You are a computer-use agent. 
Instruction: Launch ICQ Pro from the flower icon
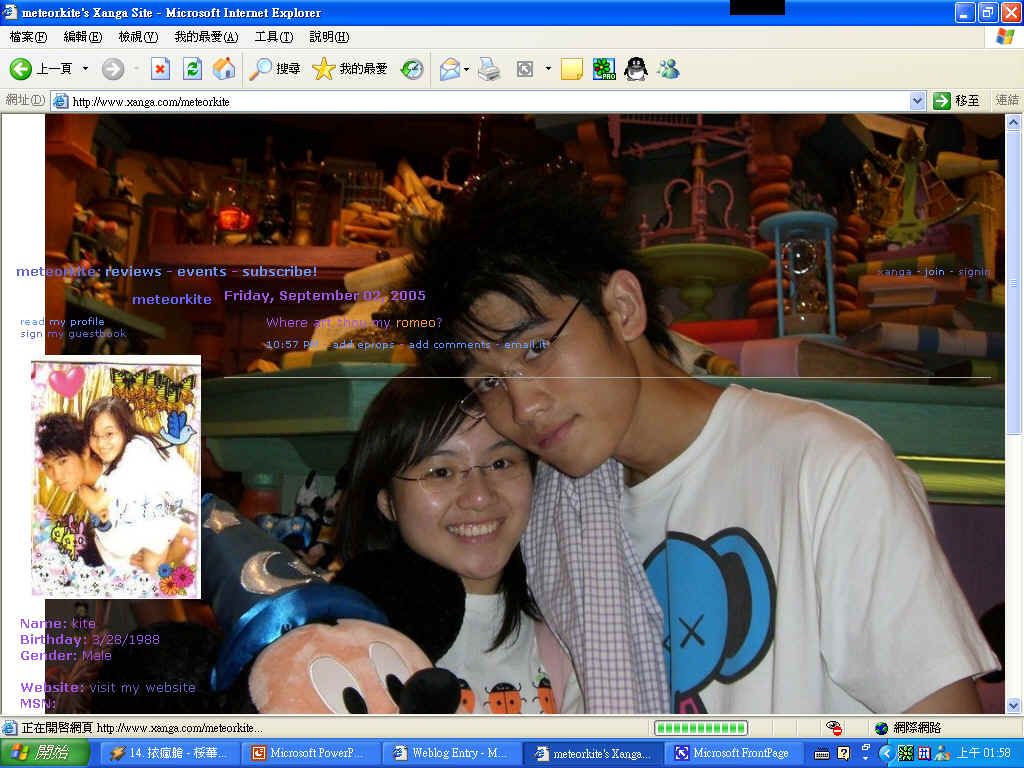pyautogui.click(x=604, y=69)
